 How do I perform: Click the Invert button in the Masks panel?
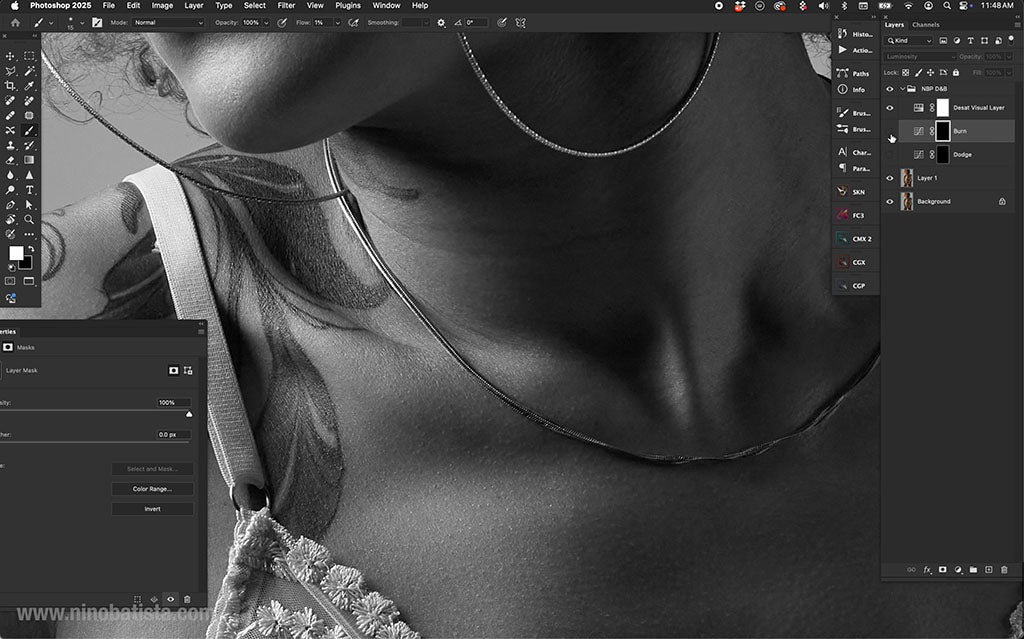click(152, 508)
